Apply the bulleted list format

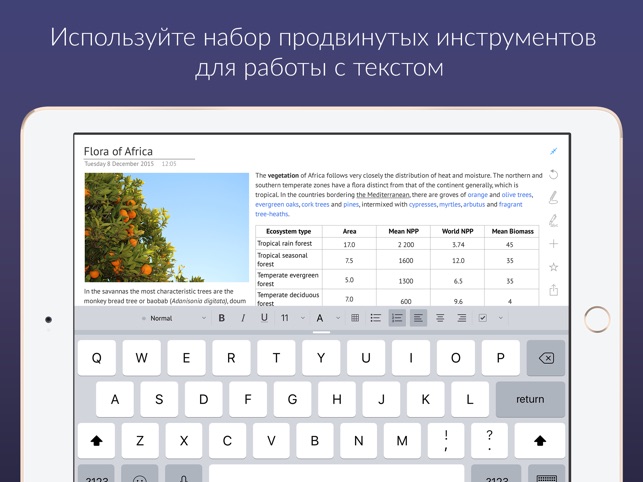376,318
